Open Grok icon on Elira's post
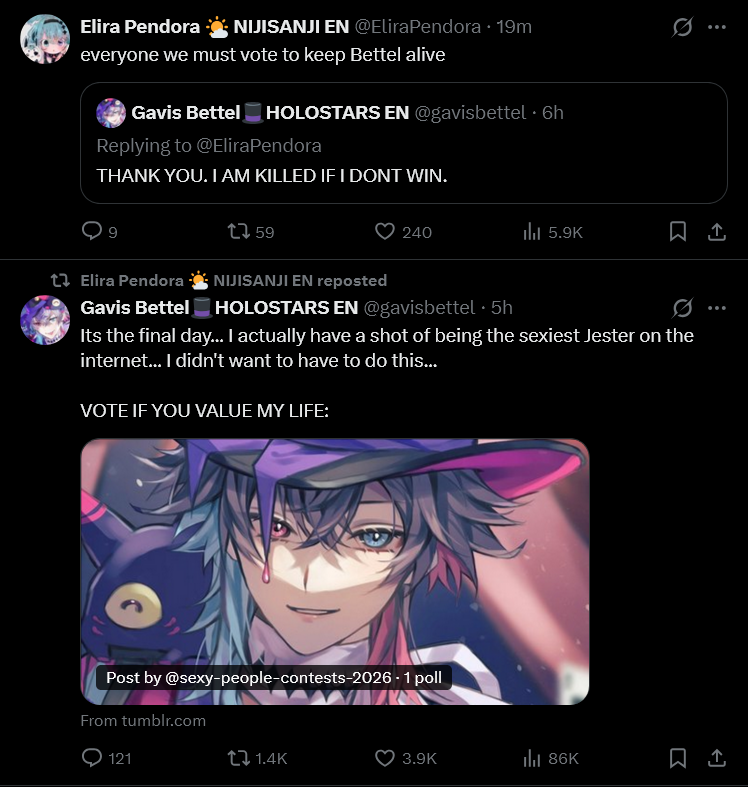 click(x=682, y=27)
